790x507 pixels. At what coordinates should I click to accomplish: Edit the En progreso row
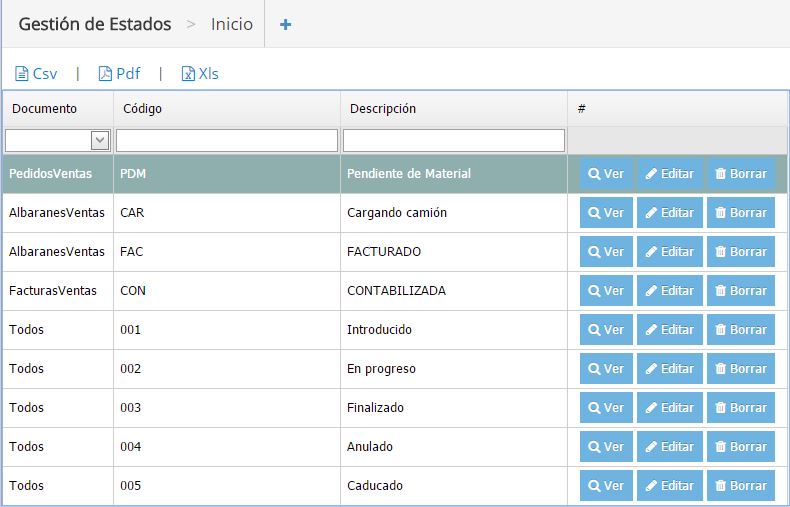pyautogui.click(x=670, y=368)
